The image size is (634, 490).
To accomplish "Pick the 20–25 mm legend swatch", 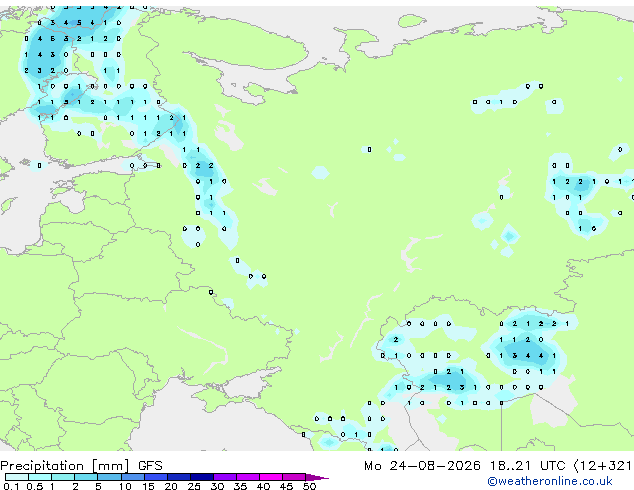I will (x=178, y=477).
